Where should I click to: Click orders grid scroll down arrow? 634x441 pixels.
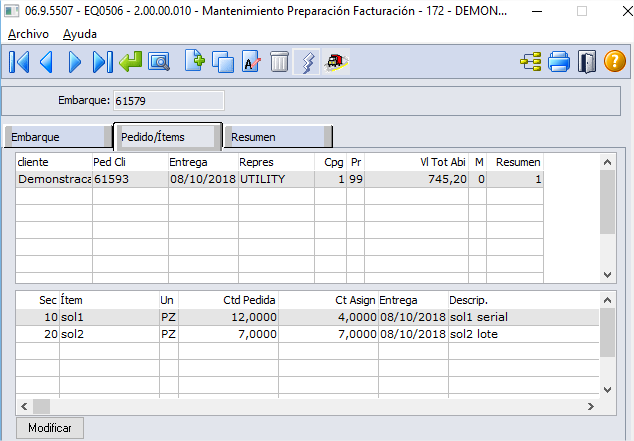click(x=607, y=275)
